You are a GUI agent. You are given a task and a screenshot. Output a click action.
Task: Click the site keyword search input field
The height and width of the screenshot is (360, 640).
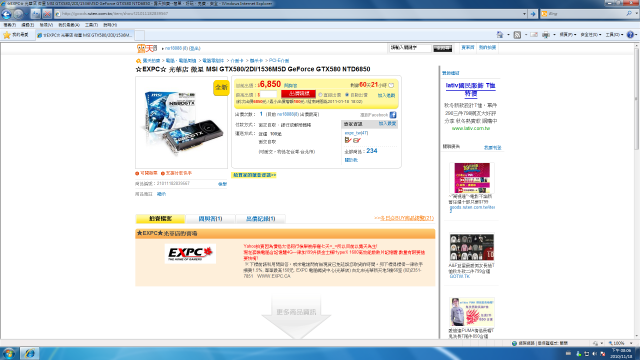click(x=410, y=48)
